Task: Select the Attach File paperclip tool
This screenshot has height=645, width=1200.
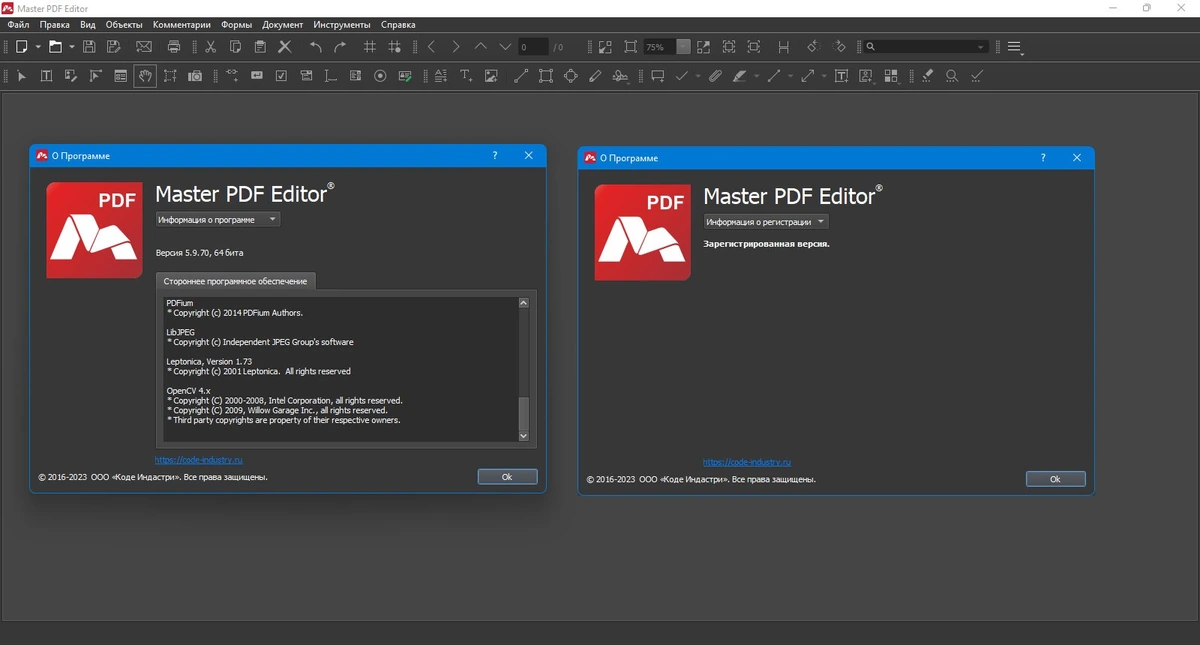Action: coord(715,76)
